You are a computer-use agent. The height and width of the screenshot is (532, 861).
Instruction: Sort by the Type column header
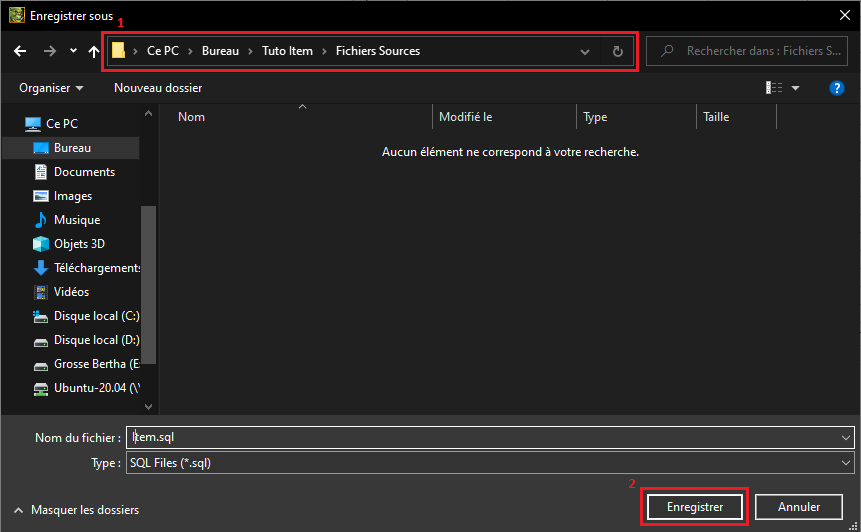(x=595, y=117)
